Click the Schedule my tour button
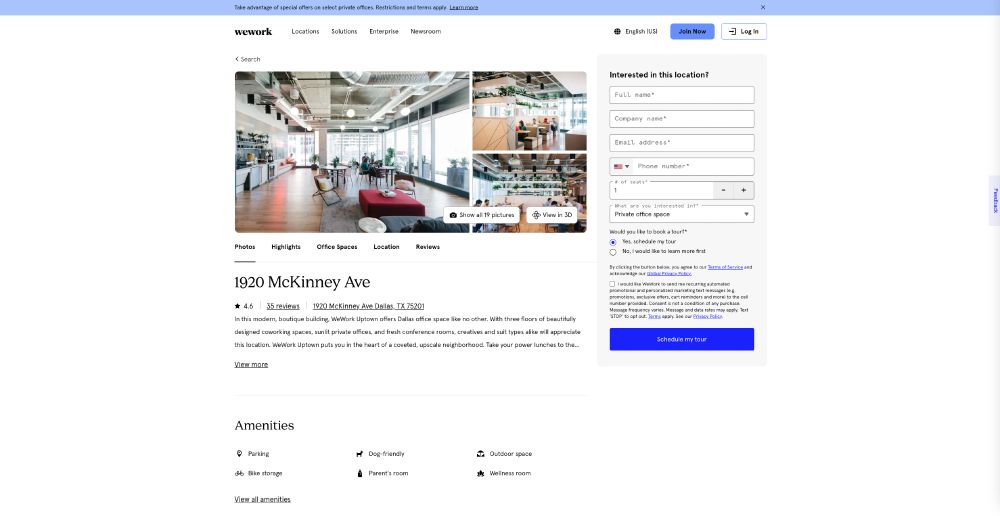The width and height of the screenshot is (1000, 516). tap(682, 339)
